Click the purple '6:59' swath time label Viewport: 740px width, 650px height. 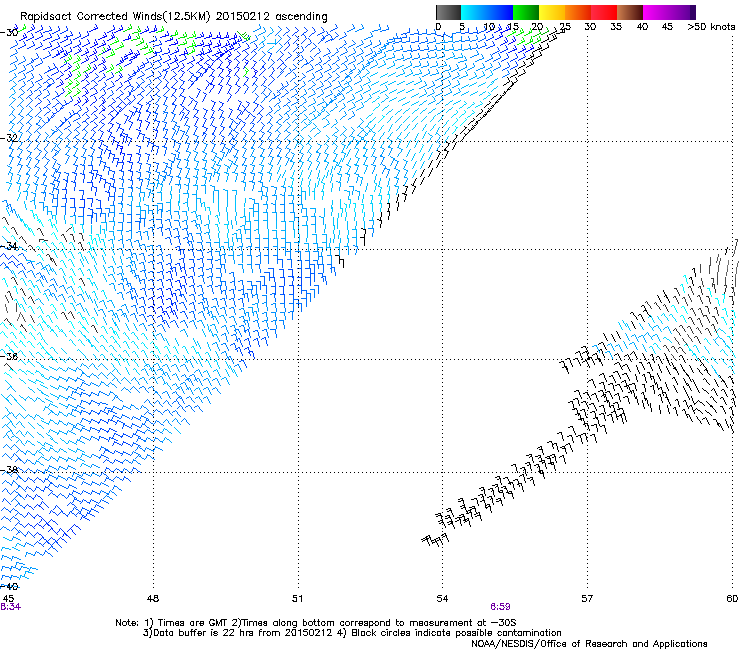[x=500, y=607]
